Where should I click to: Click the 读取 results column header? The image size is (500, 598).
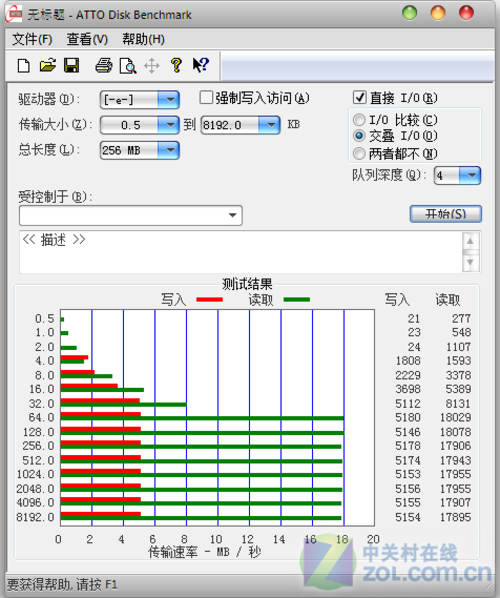(448, 300)
